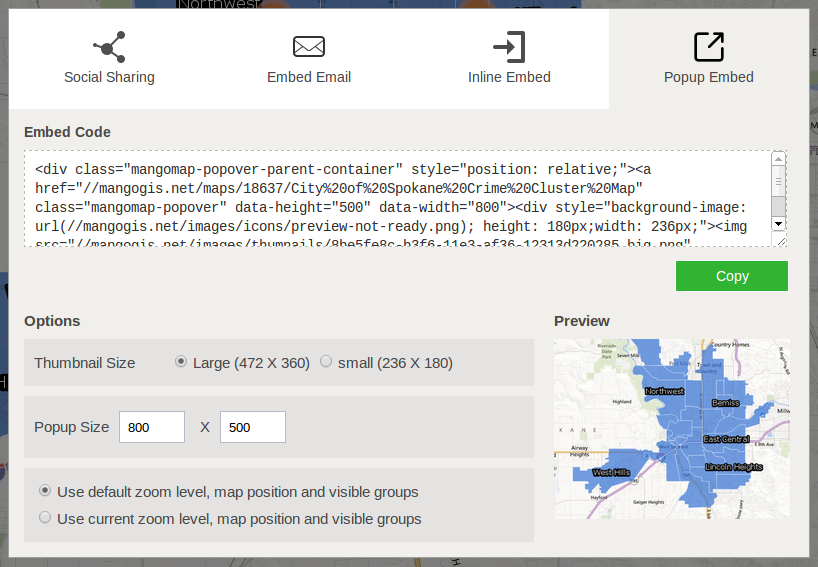This screenshot has width=818, height=567.
Task: Select the Popup Embed tab label
Action: point(708,77)
